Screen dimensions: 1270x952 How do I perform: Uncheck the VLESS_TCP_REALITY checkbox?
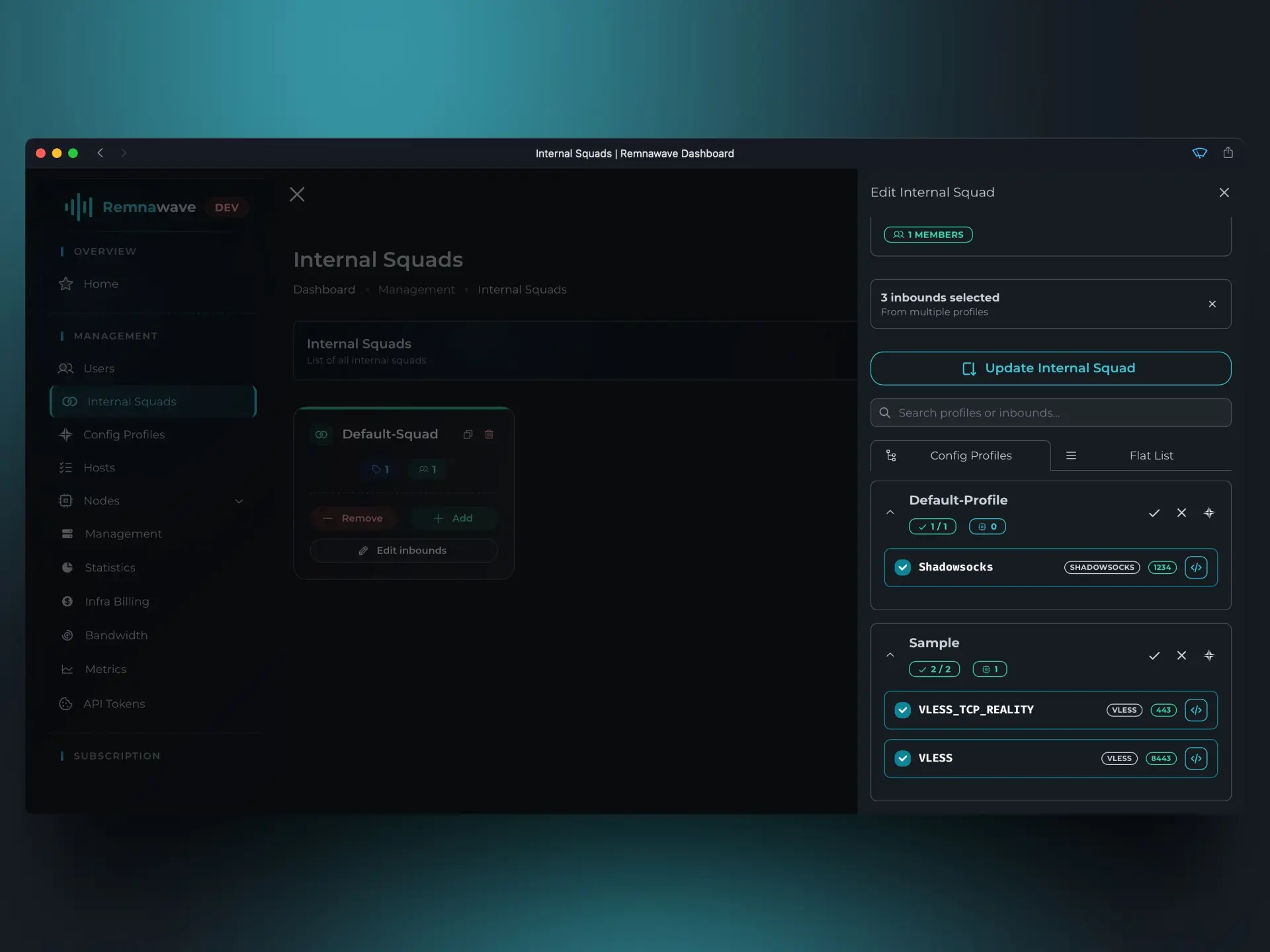(x=902, y=710)
